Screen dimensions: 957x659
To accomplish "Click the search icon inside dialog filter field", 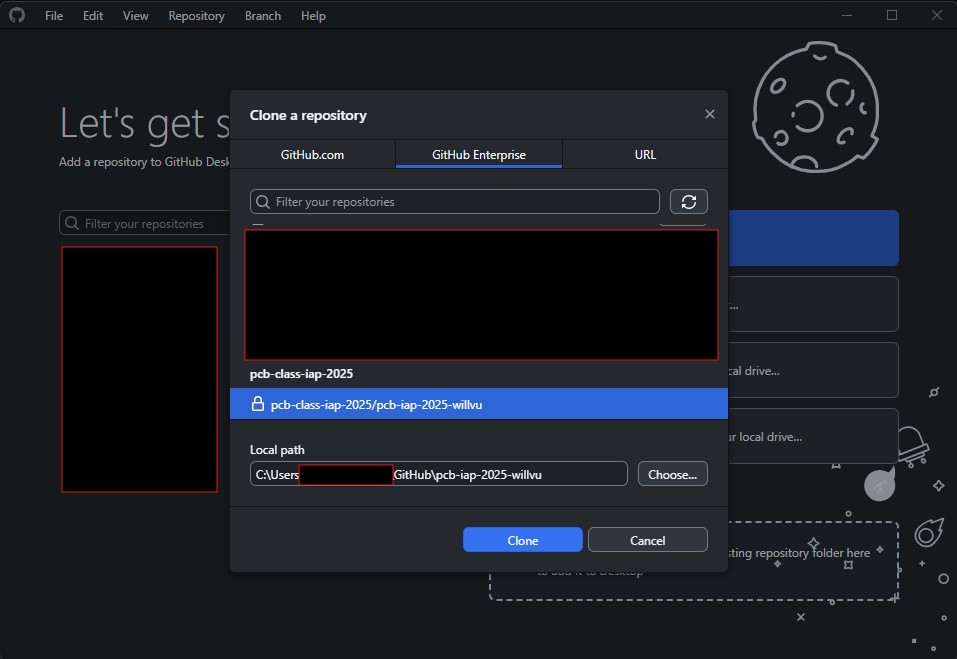I will click(263, 201).
